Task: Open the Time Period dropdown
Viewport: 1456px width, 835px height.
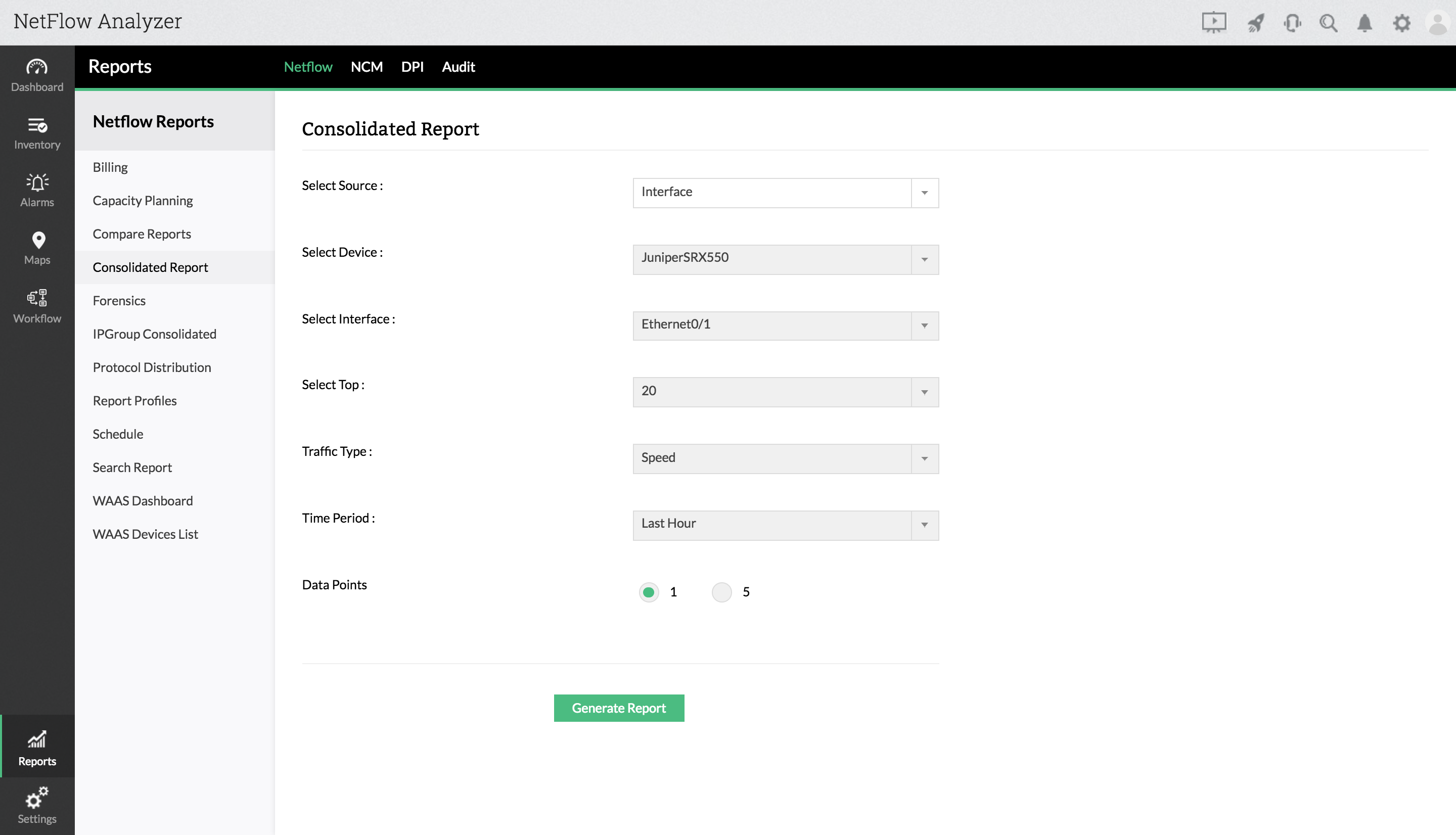Action: pos(785,525)
